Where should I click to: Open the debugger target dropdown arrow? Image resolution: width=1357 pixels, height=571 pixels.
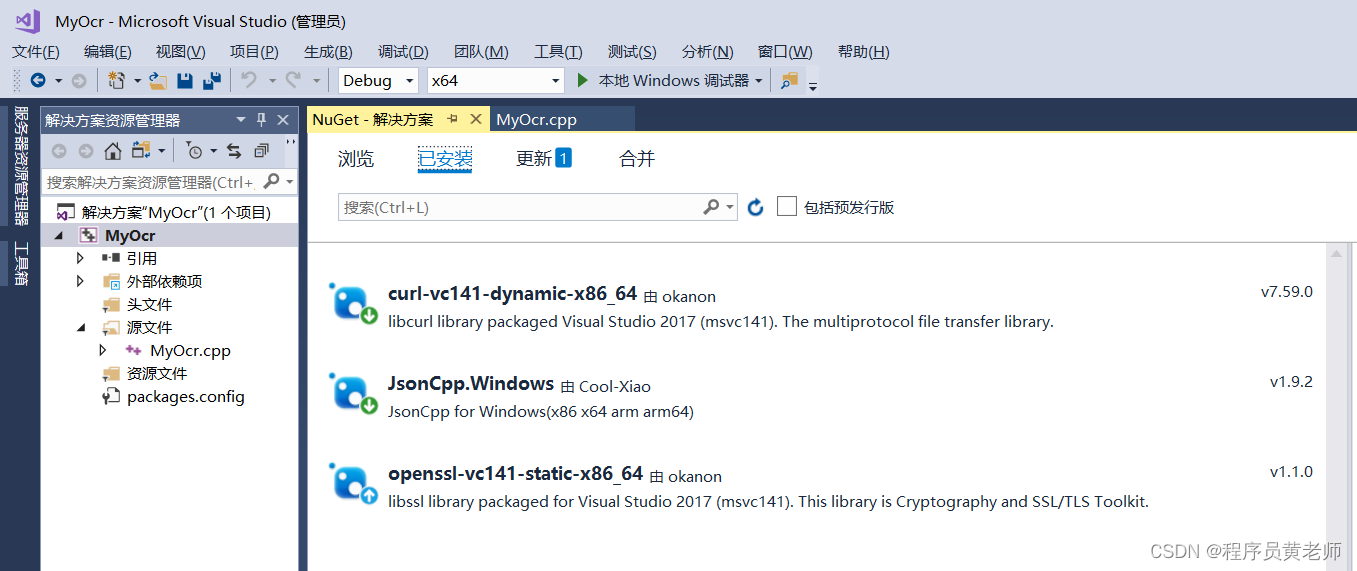758,81
